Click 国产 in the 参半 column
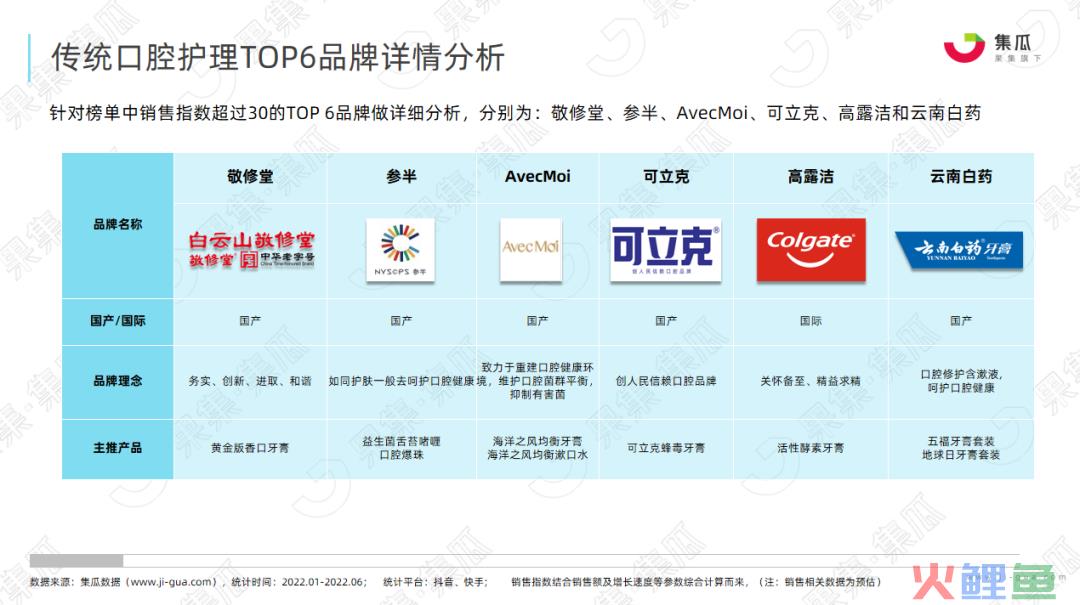This screenshot has width=1080, height=605. pos(401,320)
